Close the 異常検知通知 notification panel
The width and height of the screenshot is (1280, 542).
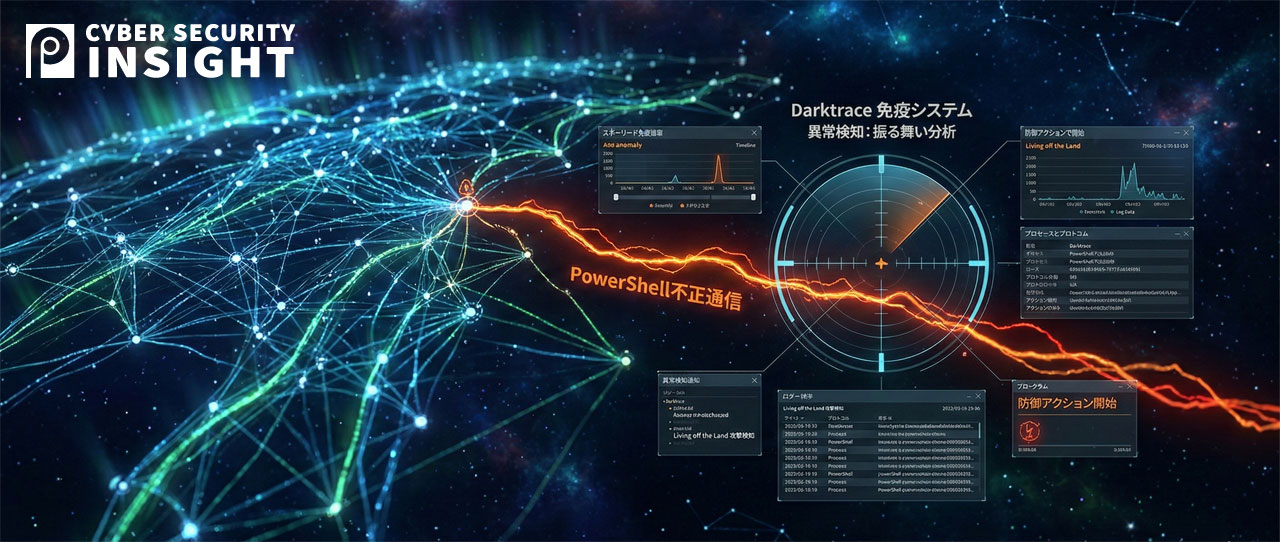(x=753, y=381)
